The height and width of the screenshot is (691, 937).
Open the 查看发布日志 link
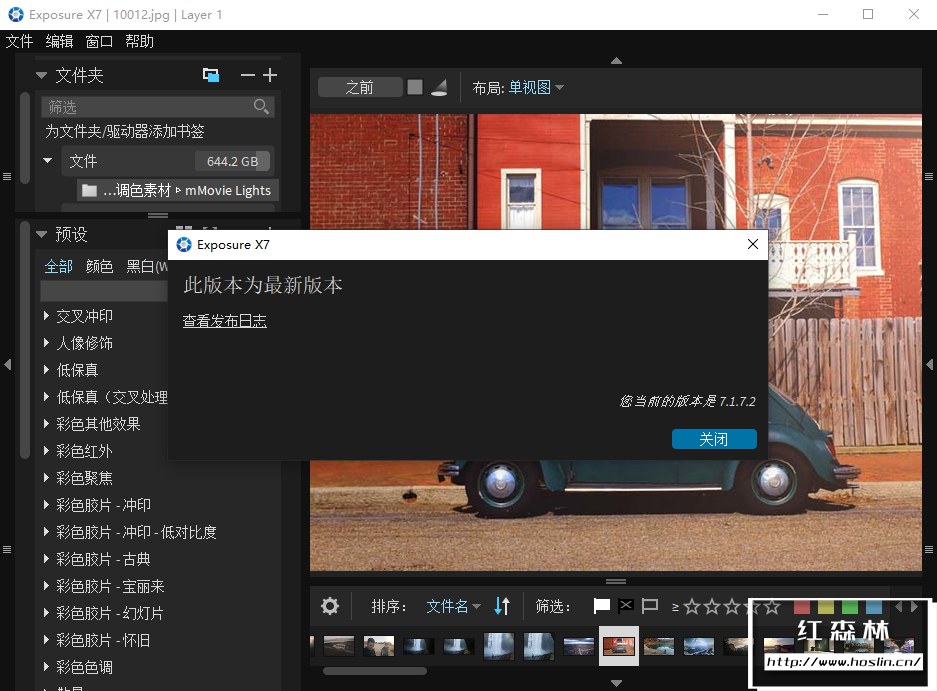pyautogui.click(x=224, y=321)
